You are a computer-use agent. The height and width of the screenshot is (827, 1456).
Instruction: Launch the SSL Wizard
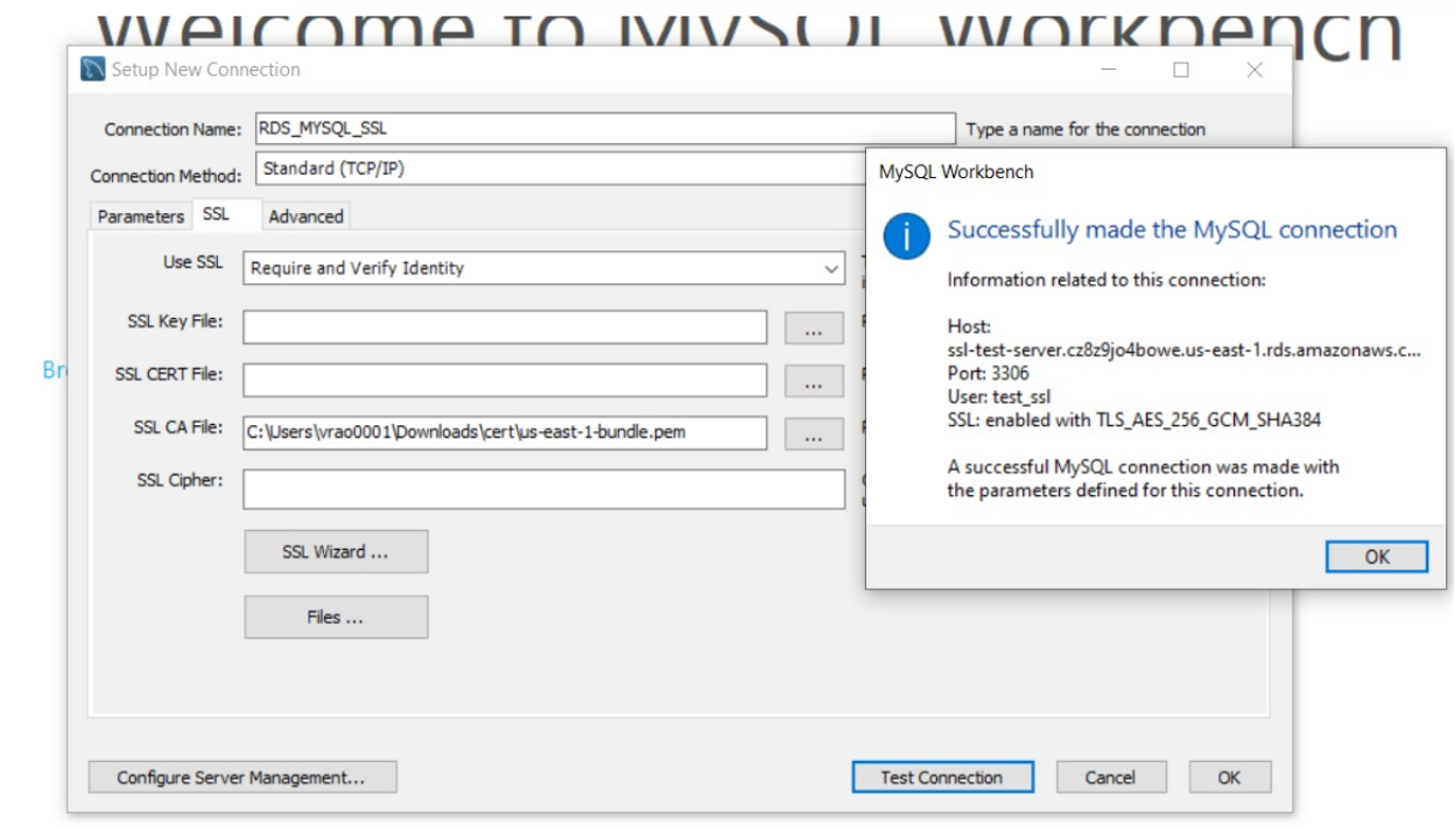click(x=336, y=552)
